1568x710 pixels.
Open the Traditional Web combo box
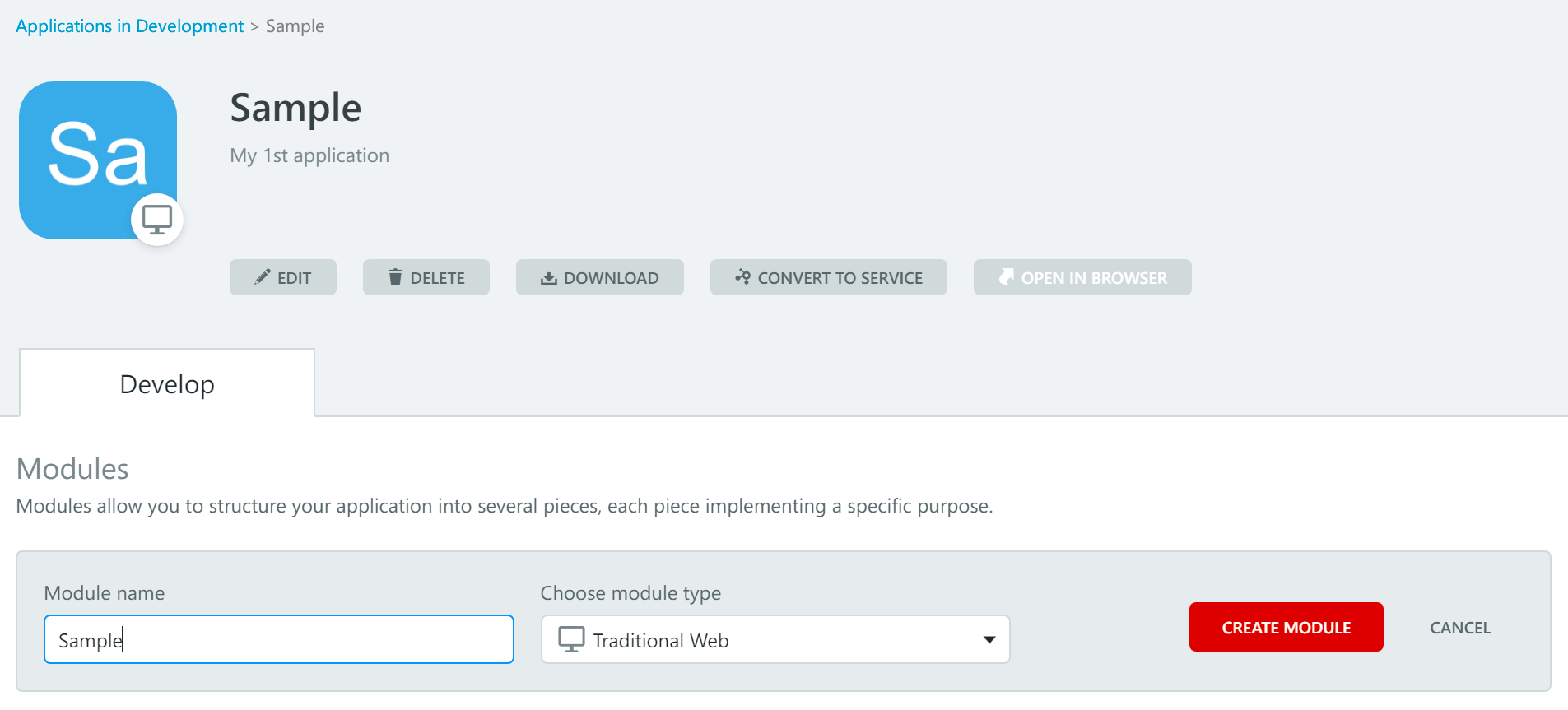click(x=775, y=639)
